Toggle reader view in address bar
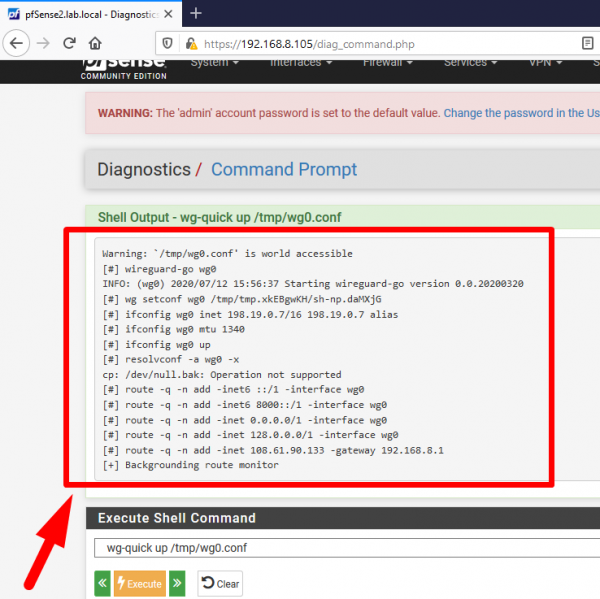Screen dimensions: 600x599 [588, 44]
